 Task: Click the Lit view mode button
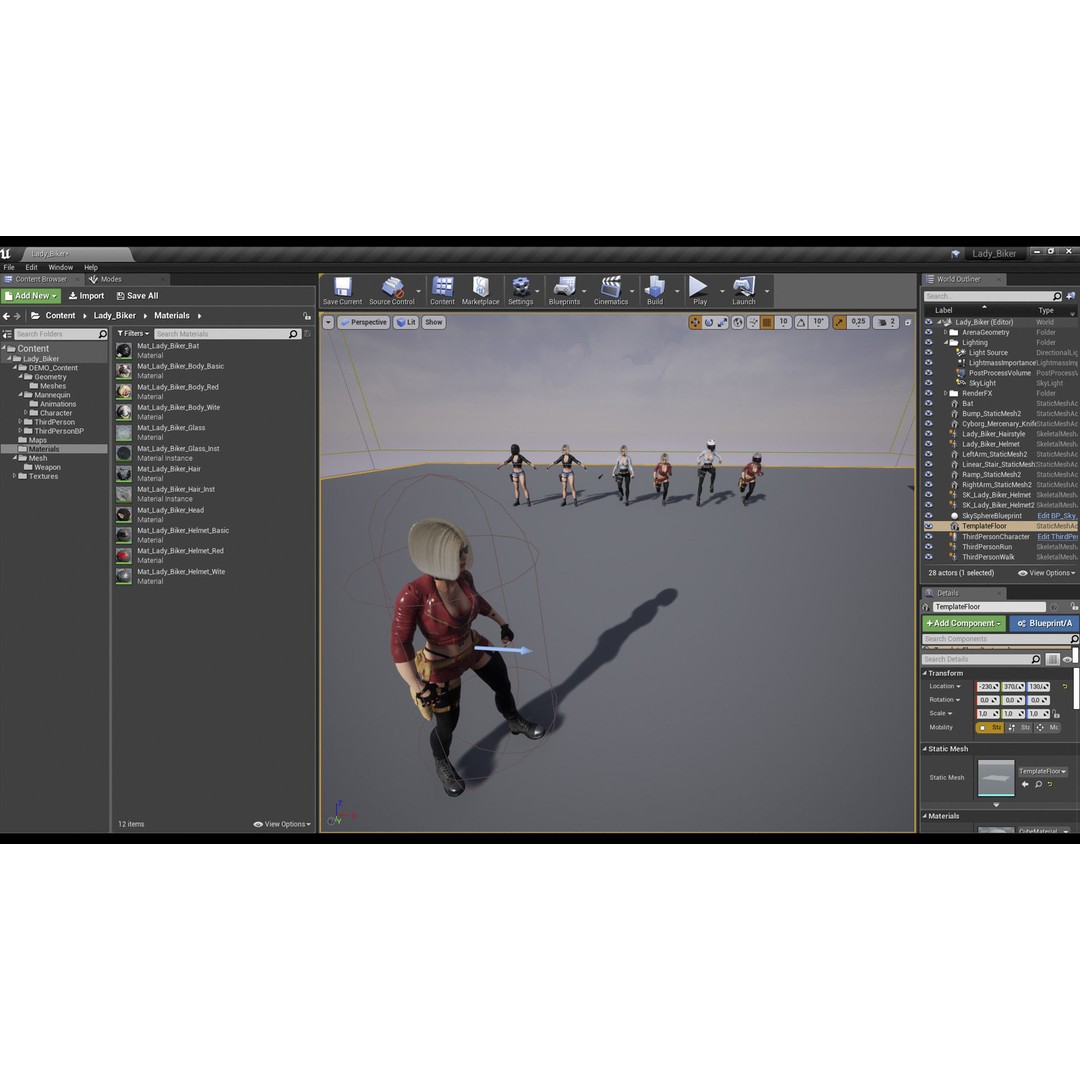(406, 322)
